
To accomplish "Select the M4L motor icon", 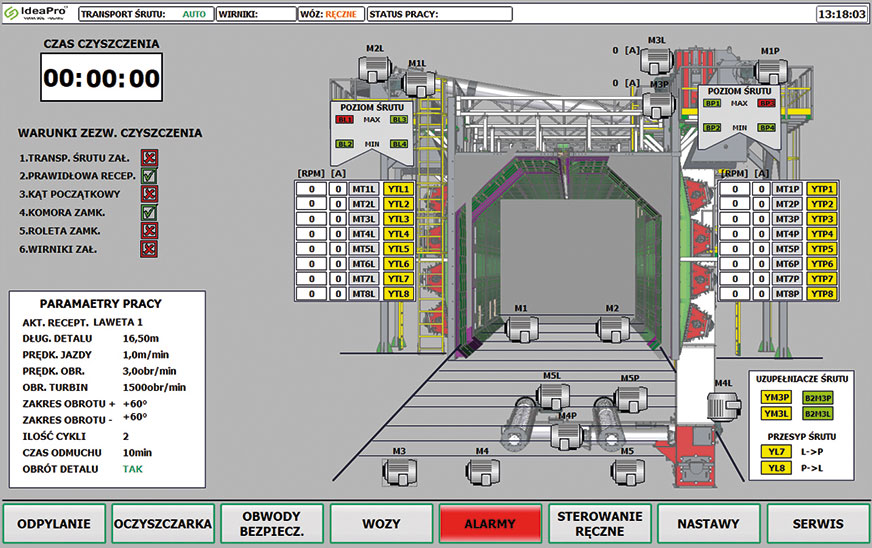I will click(x=723, y=405).
